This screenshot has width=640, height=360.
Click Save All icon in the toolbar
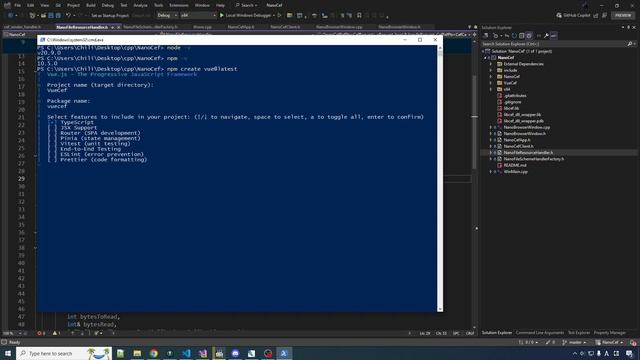click(58, 16)
